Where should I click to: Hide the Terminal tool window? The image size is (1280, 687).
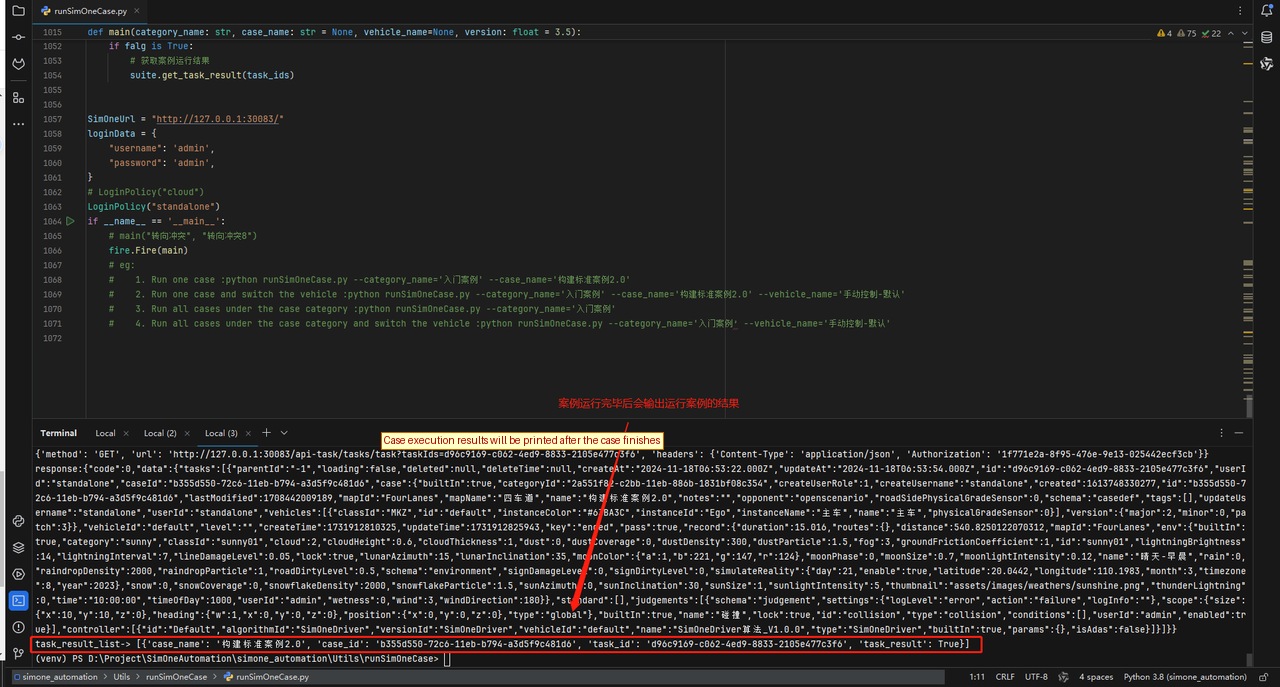1240,433
